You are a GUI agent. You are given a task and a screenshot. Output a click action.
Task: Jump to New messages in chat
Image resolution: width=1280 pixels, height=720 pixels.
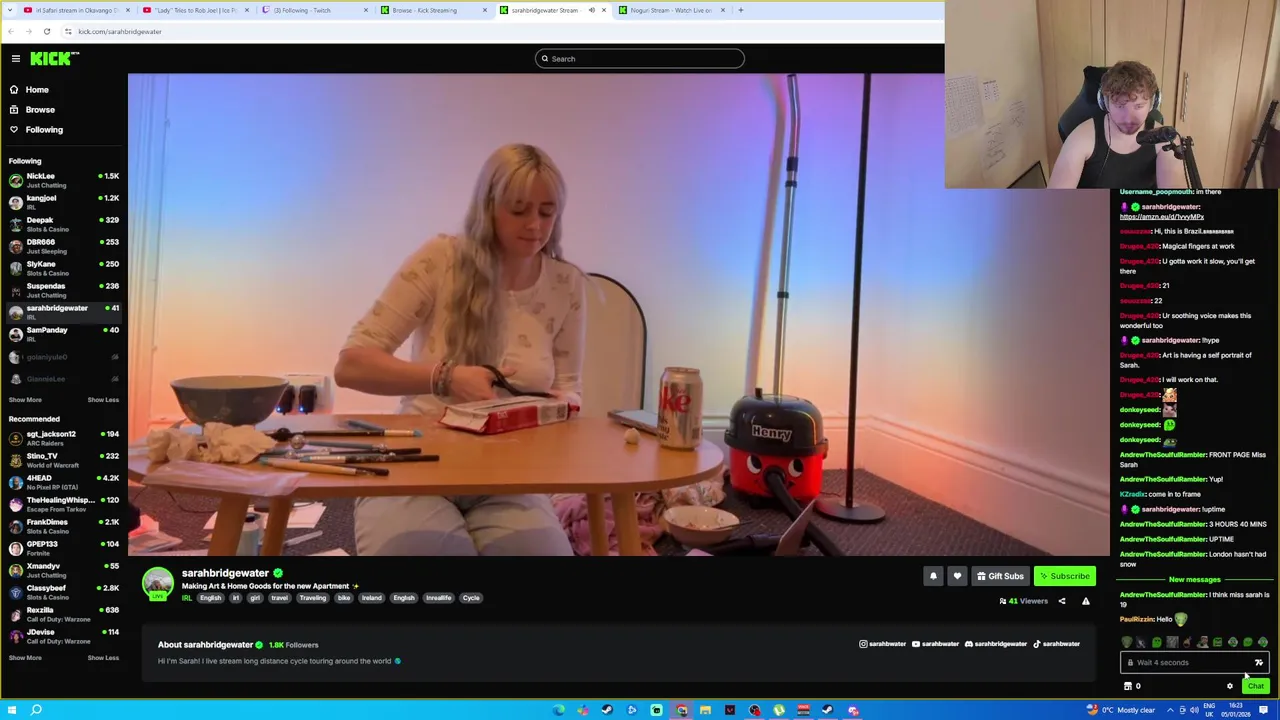1194,580
